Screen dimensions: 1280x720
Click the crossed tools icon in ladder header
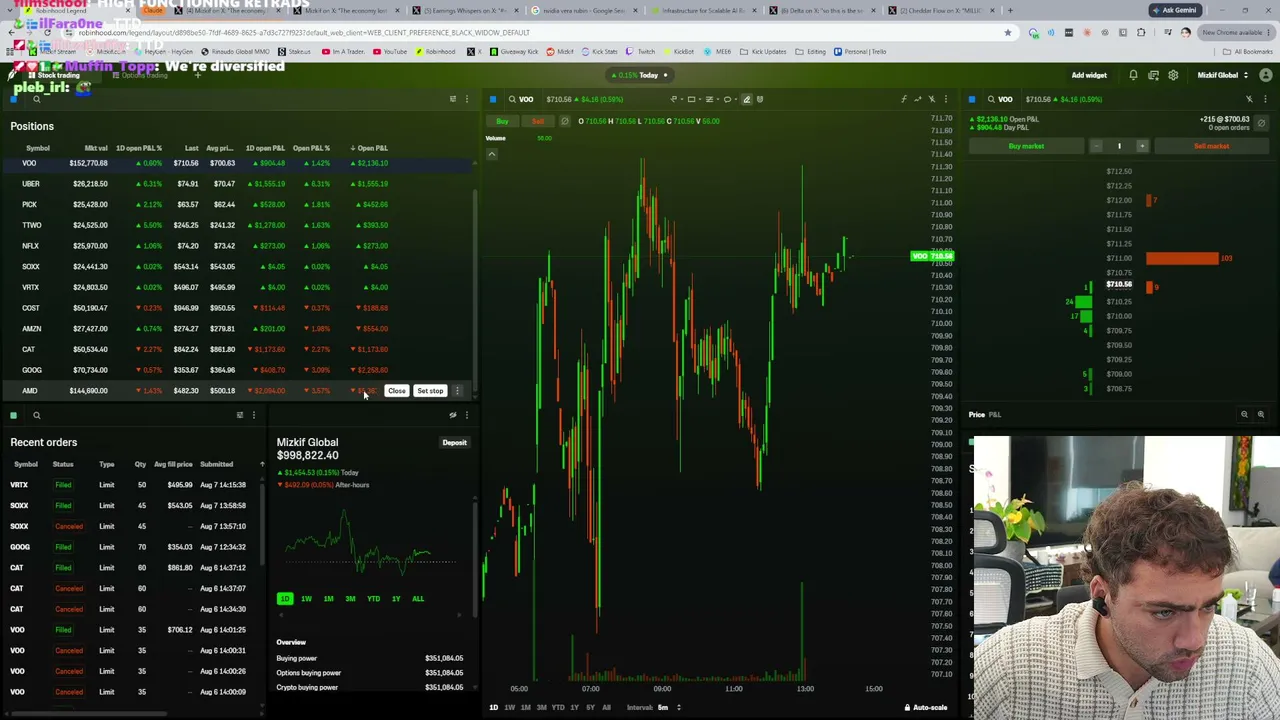click(1249, 99)
